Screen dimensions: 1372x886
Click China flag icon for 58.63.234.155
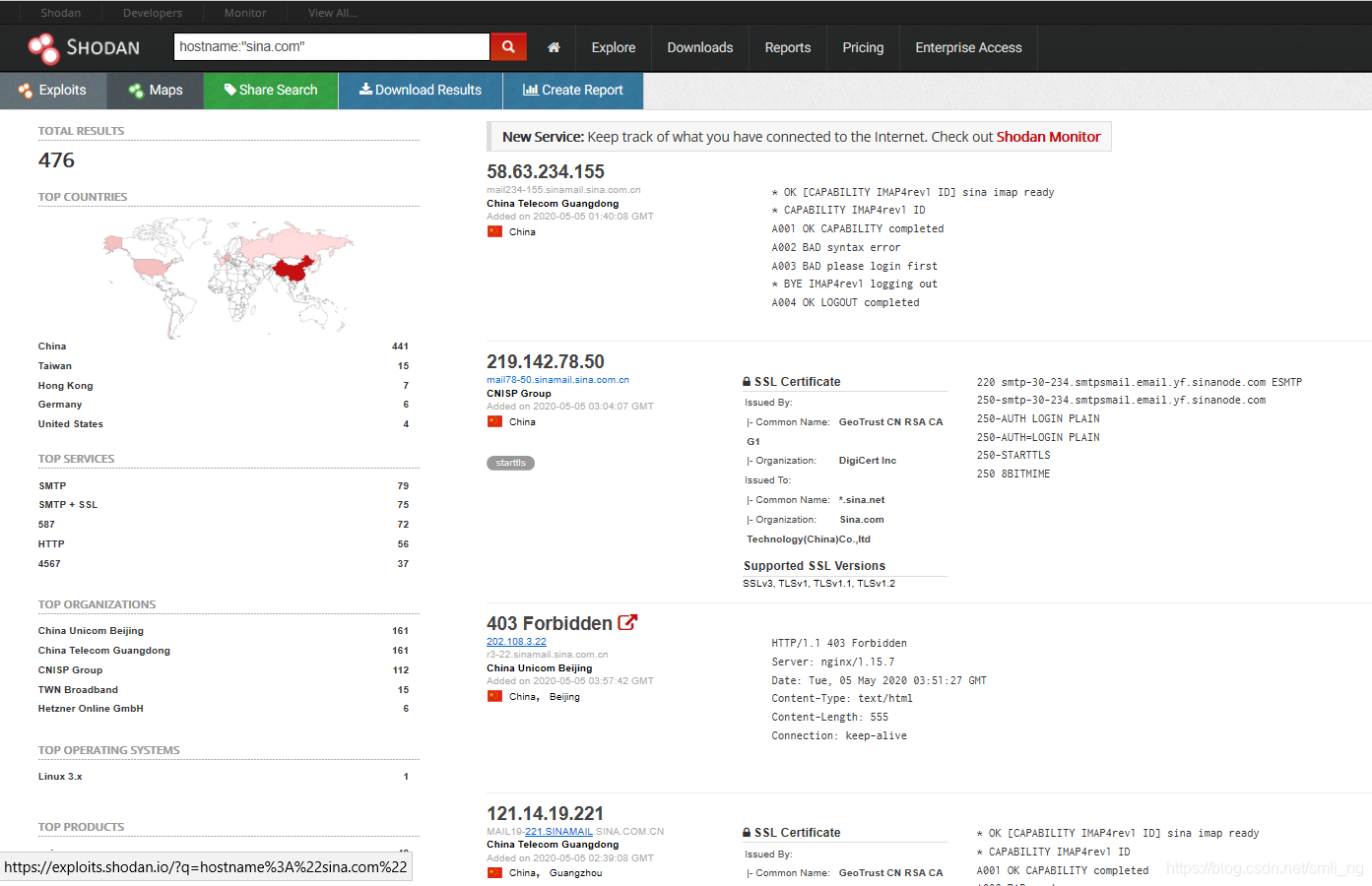pos(494,231)
